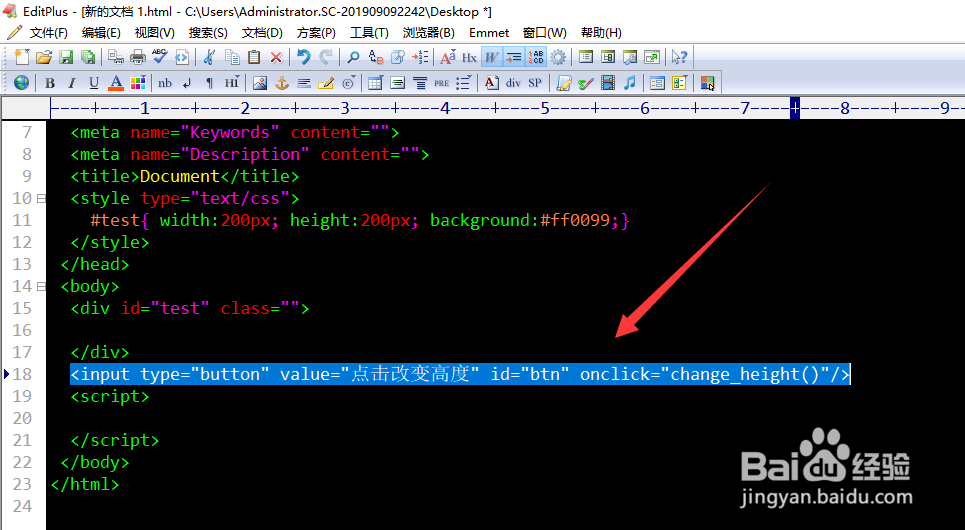The width and height of the screenshot is (965, 530).
Task: Insert anchor tag icon
Action: 282,82
